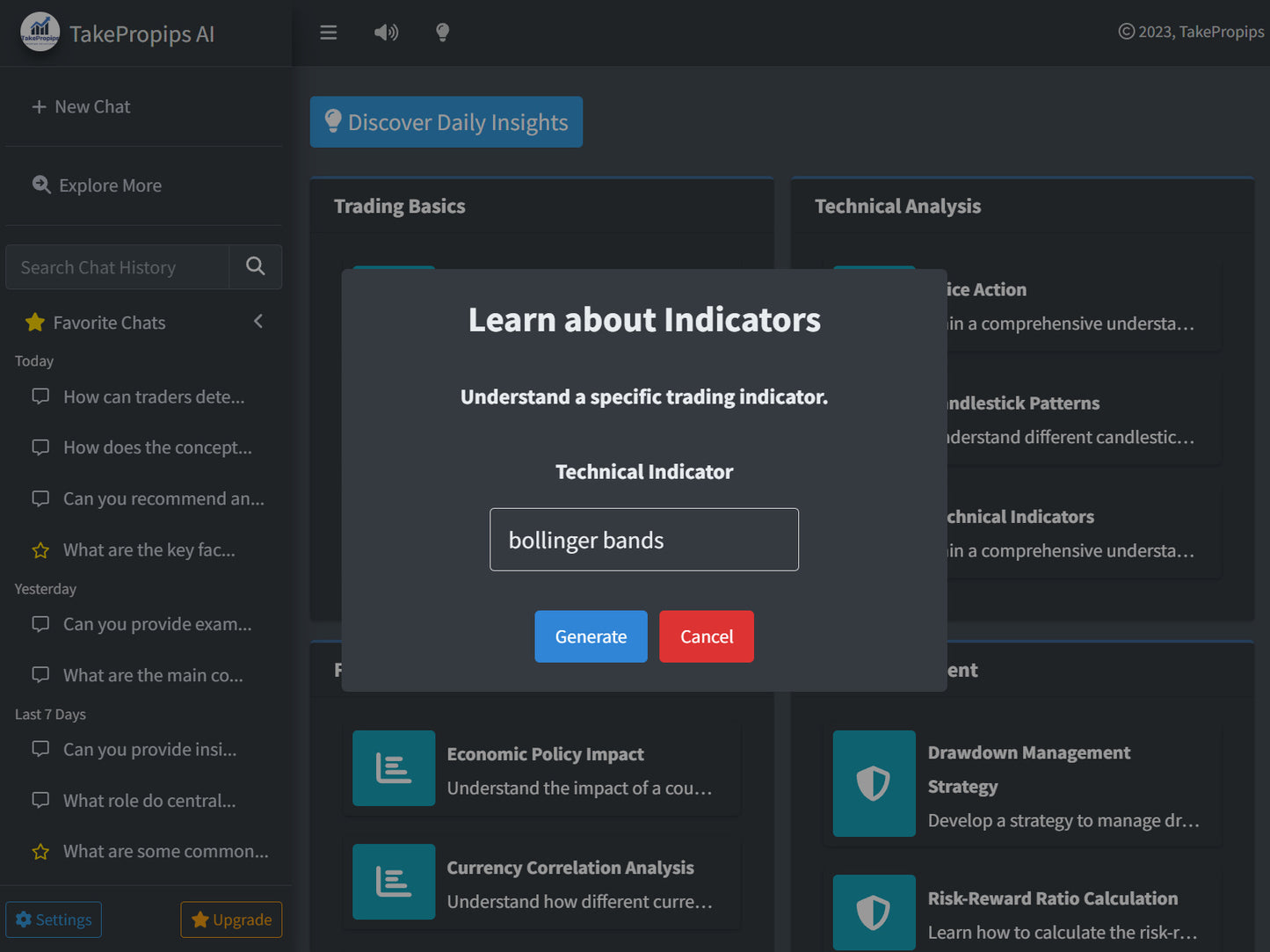Viewport: 1270px width, 952px height.
Task: Click the Candlestick Patterns card title
Action: coord(1023,403)
